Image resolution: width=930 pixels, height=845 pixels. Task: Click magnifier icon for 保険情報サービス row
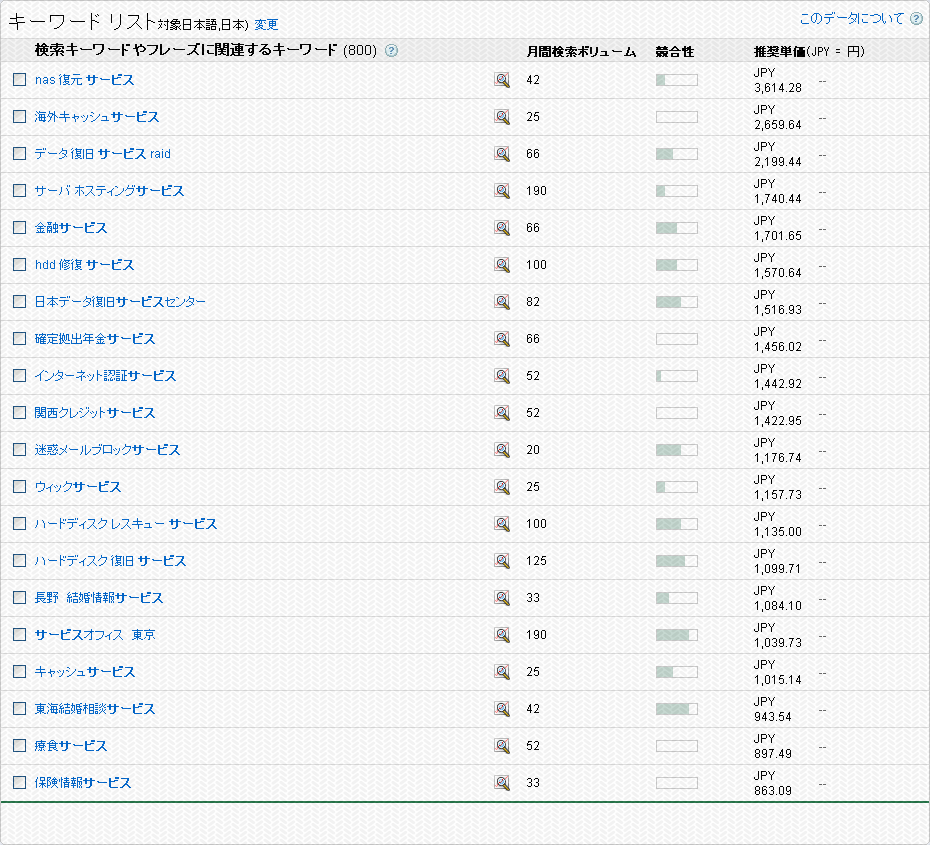pos(501,783)
